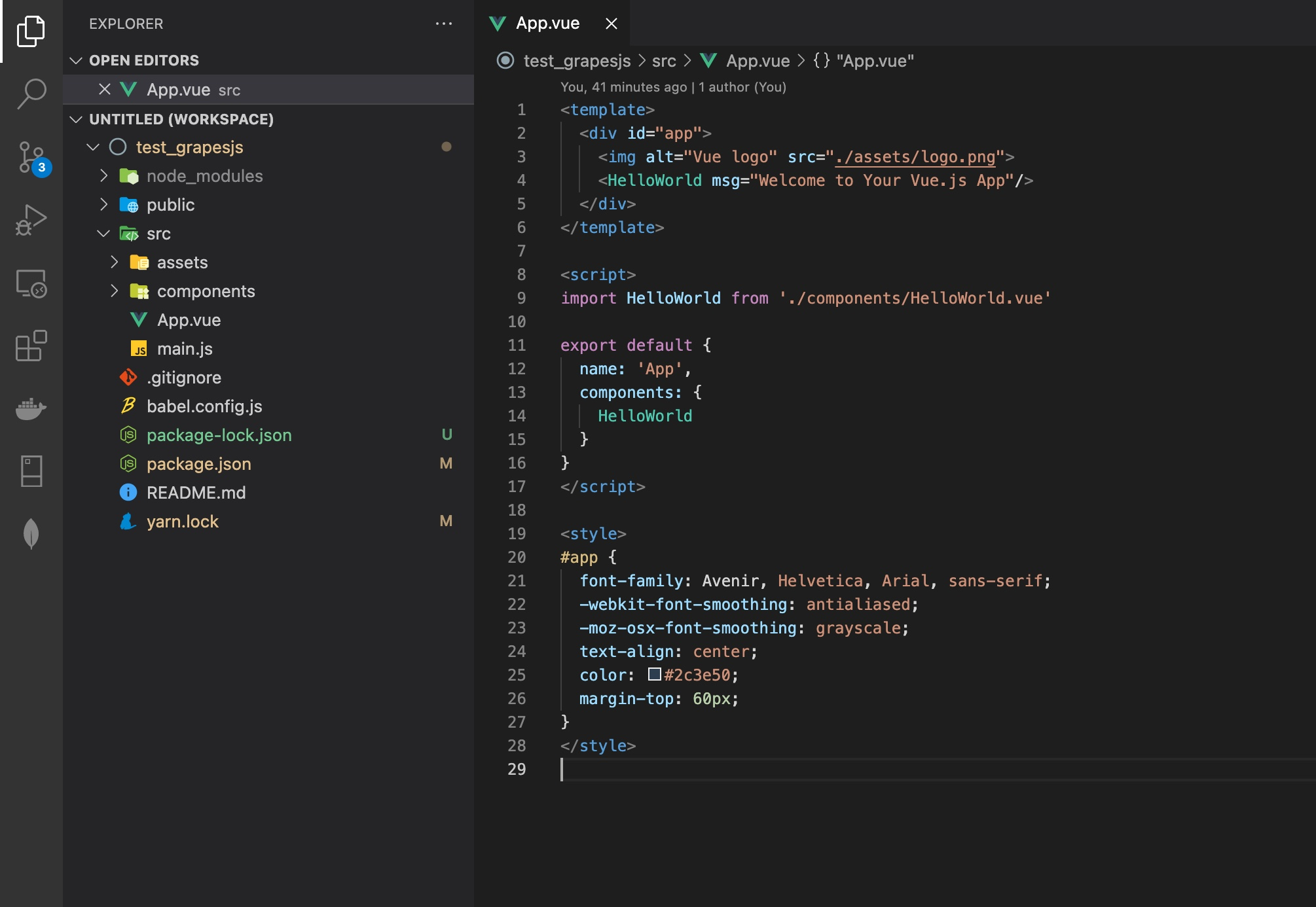Screen dimensions: 1316x907
Task: Click the Vue icon beside App.vue in tree
Action: pos(139,320)
